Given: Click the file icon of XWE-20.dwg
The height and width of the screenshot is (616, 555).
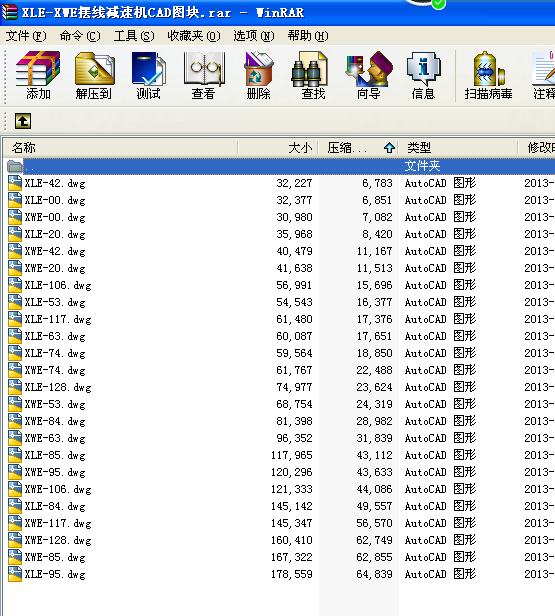Looking at the screenshot, I should click(x=15, y=268).
